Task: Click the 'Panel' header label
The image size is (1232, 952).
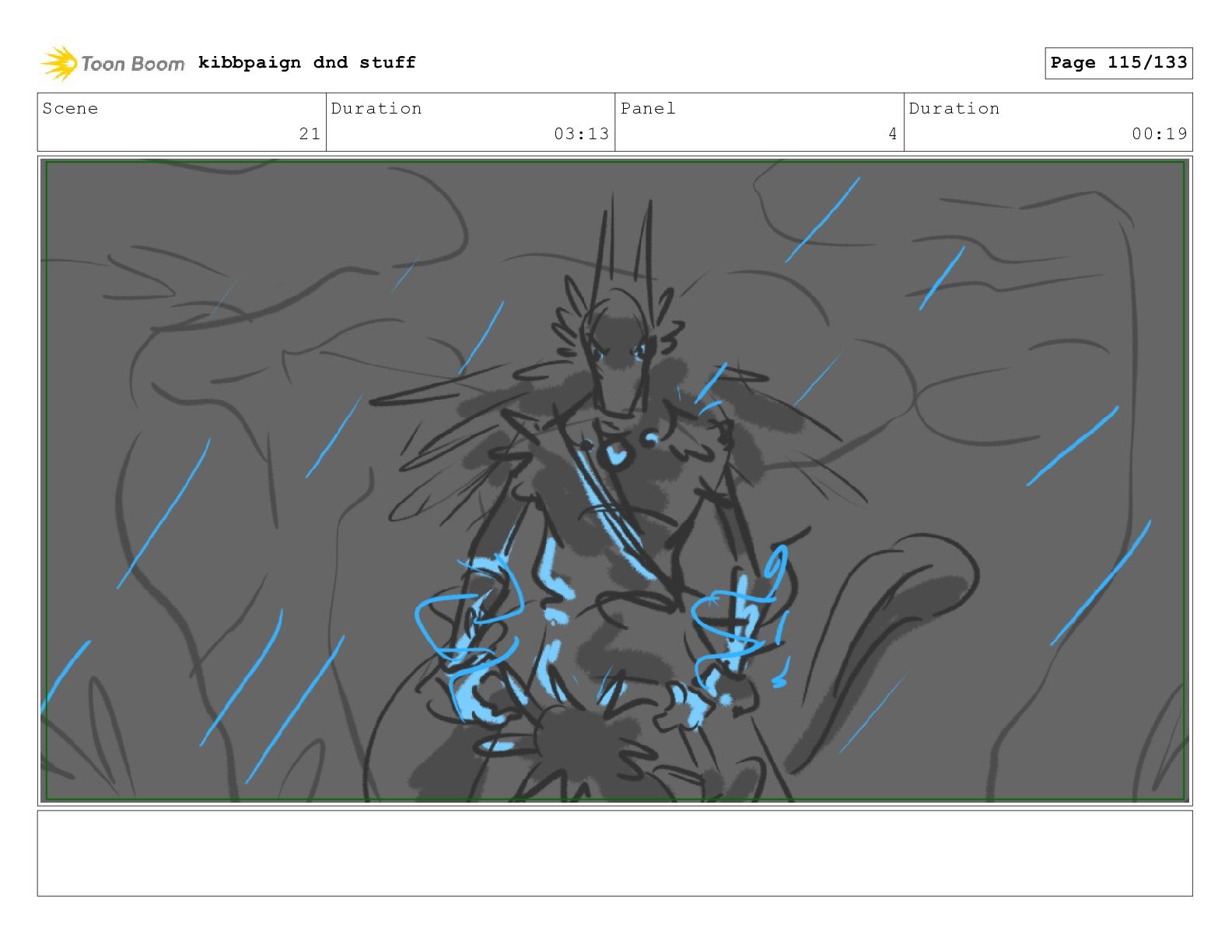Action: (648, 109)
